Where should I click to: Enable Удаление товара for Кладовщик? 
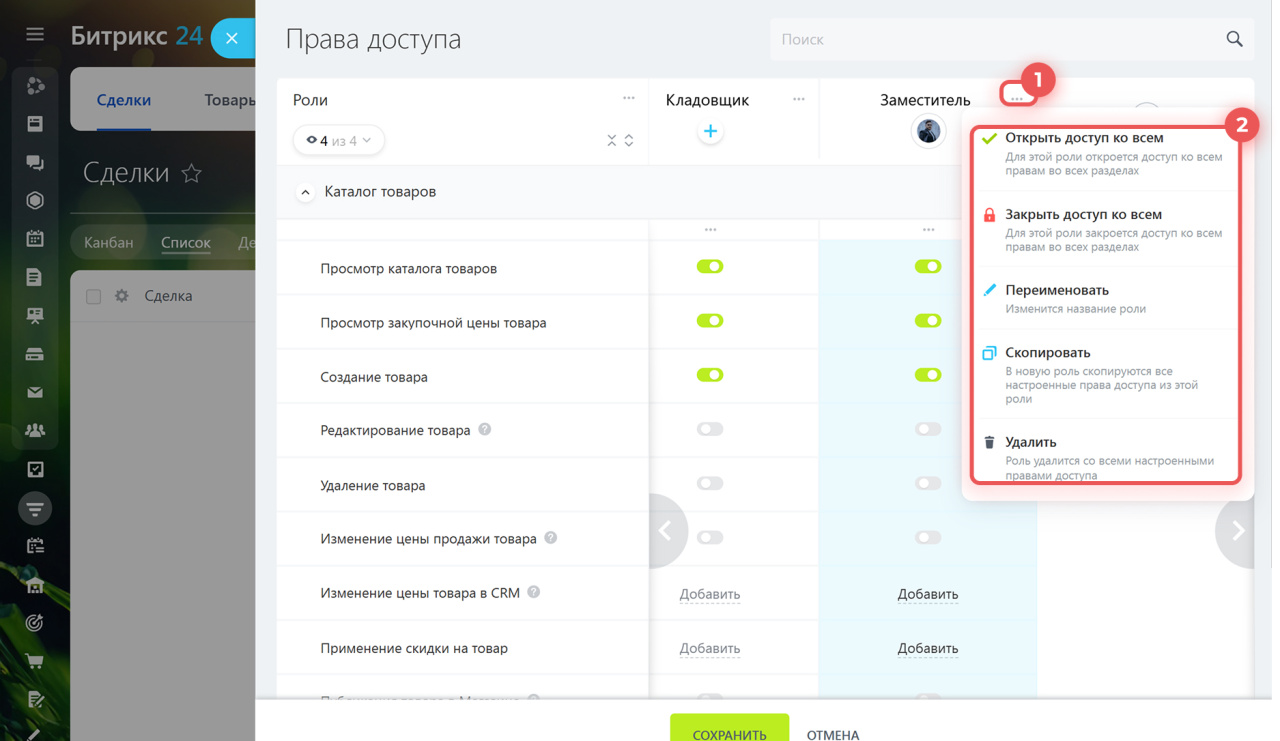pyautogui.click(x=710, y=483)
